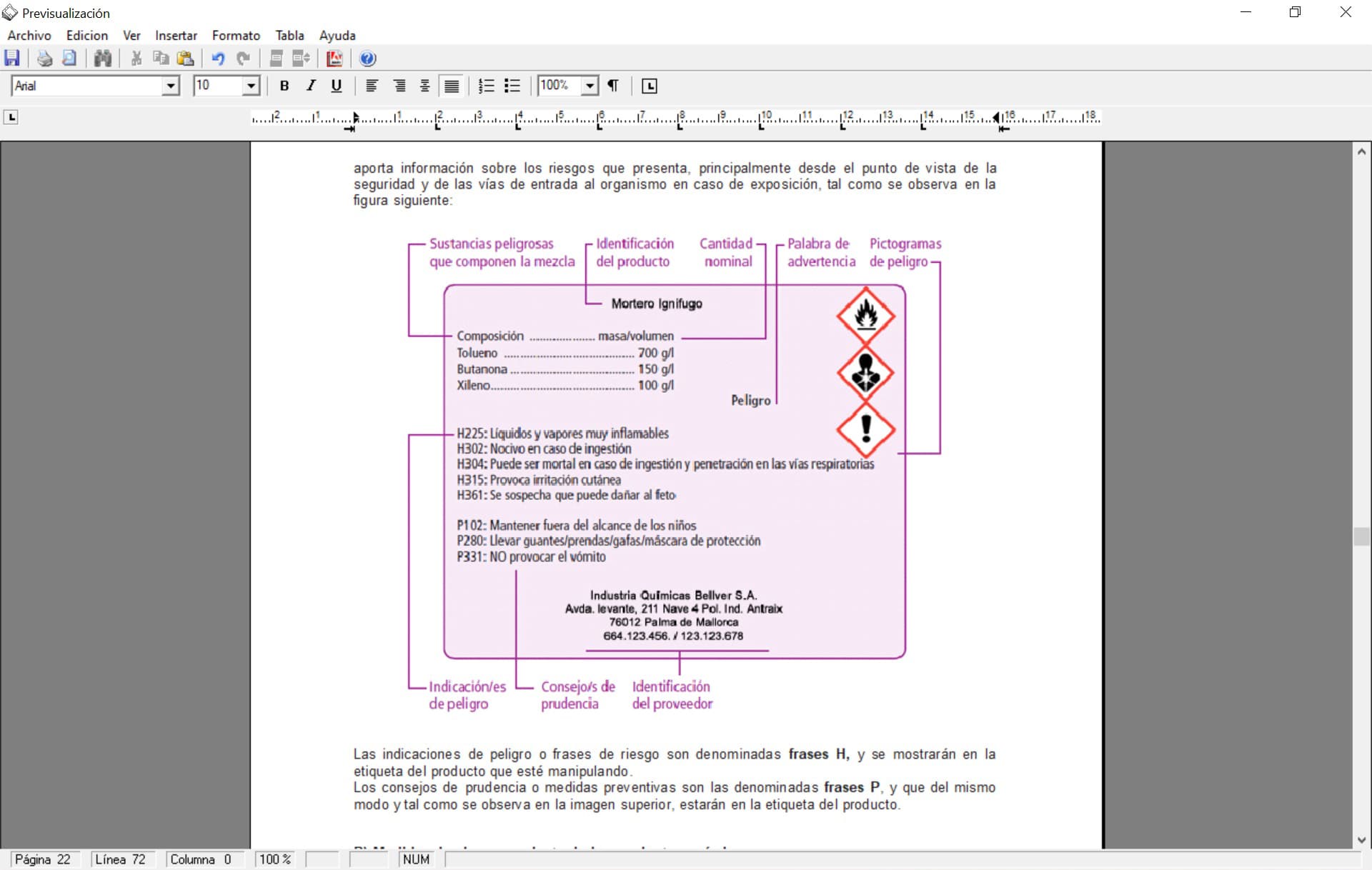The width and height of the screenshot is (1372, 870).
Task: Click the bold words 'frases P'
Action: [852, 787]
